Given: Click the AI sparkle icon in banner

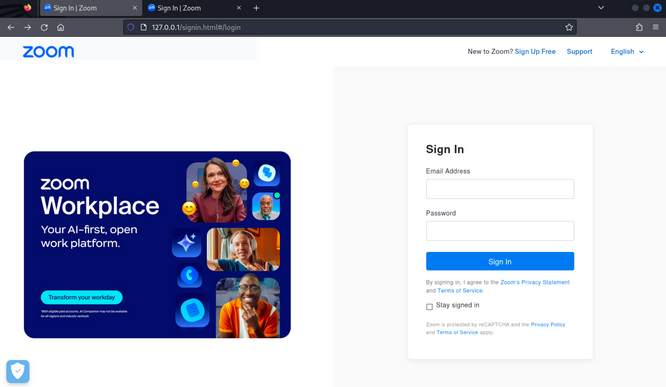Looking at the screenshot, I should 186,243.
